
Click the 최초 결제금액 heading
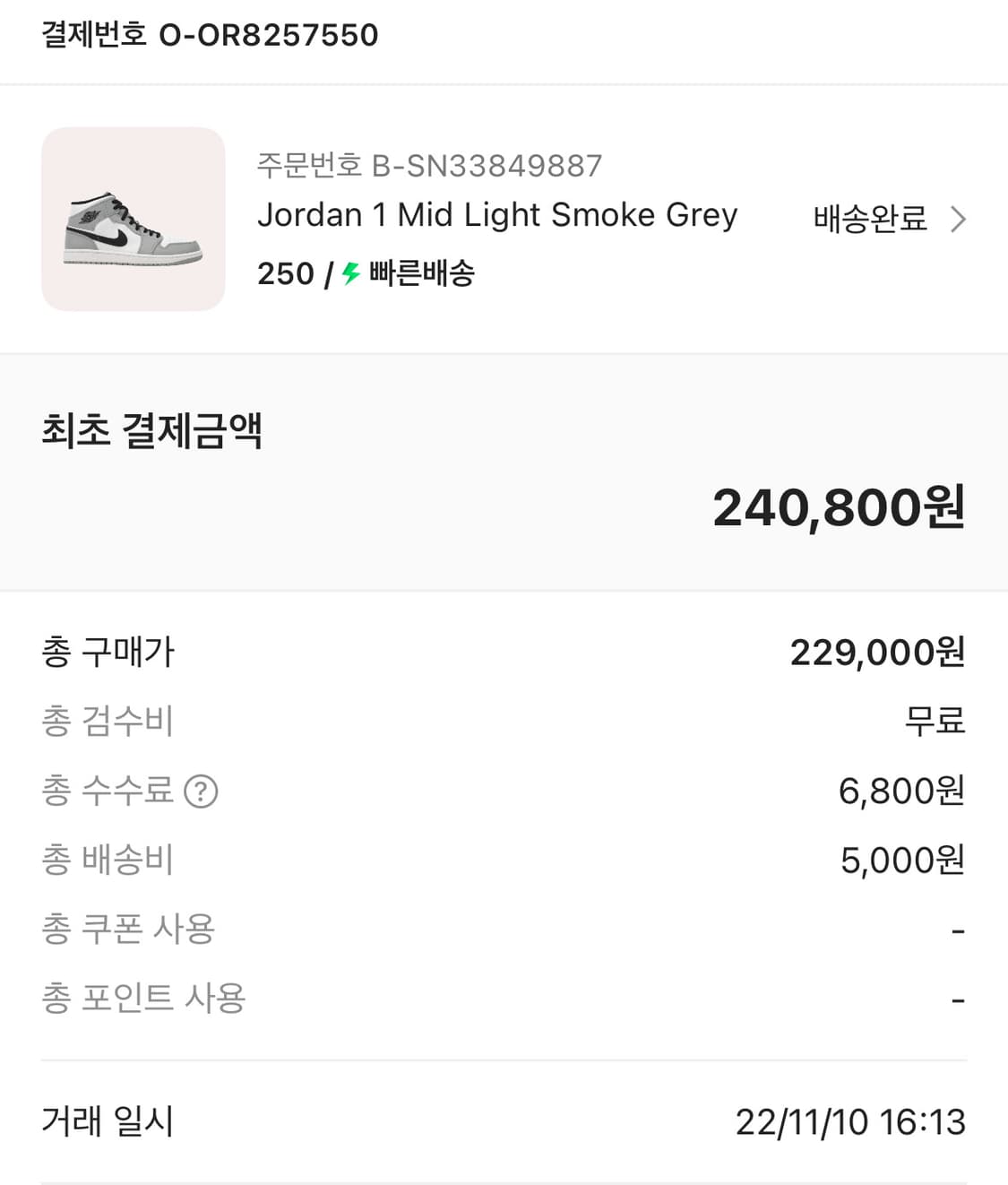click(151, 431)
